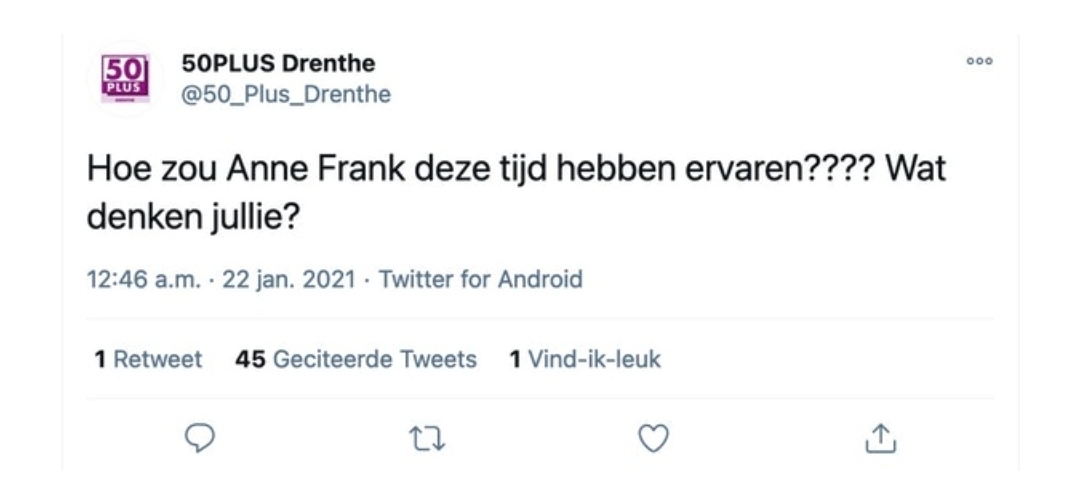
Task: Like the tweet with heart icon
Action: coord(653,437)
